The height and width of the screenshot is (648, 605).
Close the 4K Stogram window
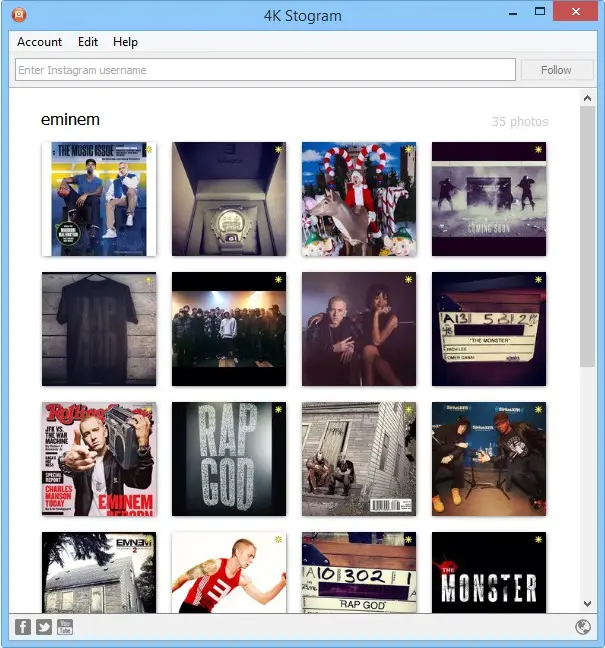coord(575,11)
